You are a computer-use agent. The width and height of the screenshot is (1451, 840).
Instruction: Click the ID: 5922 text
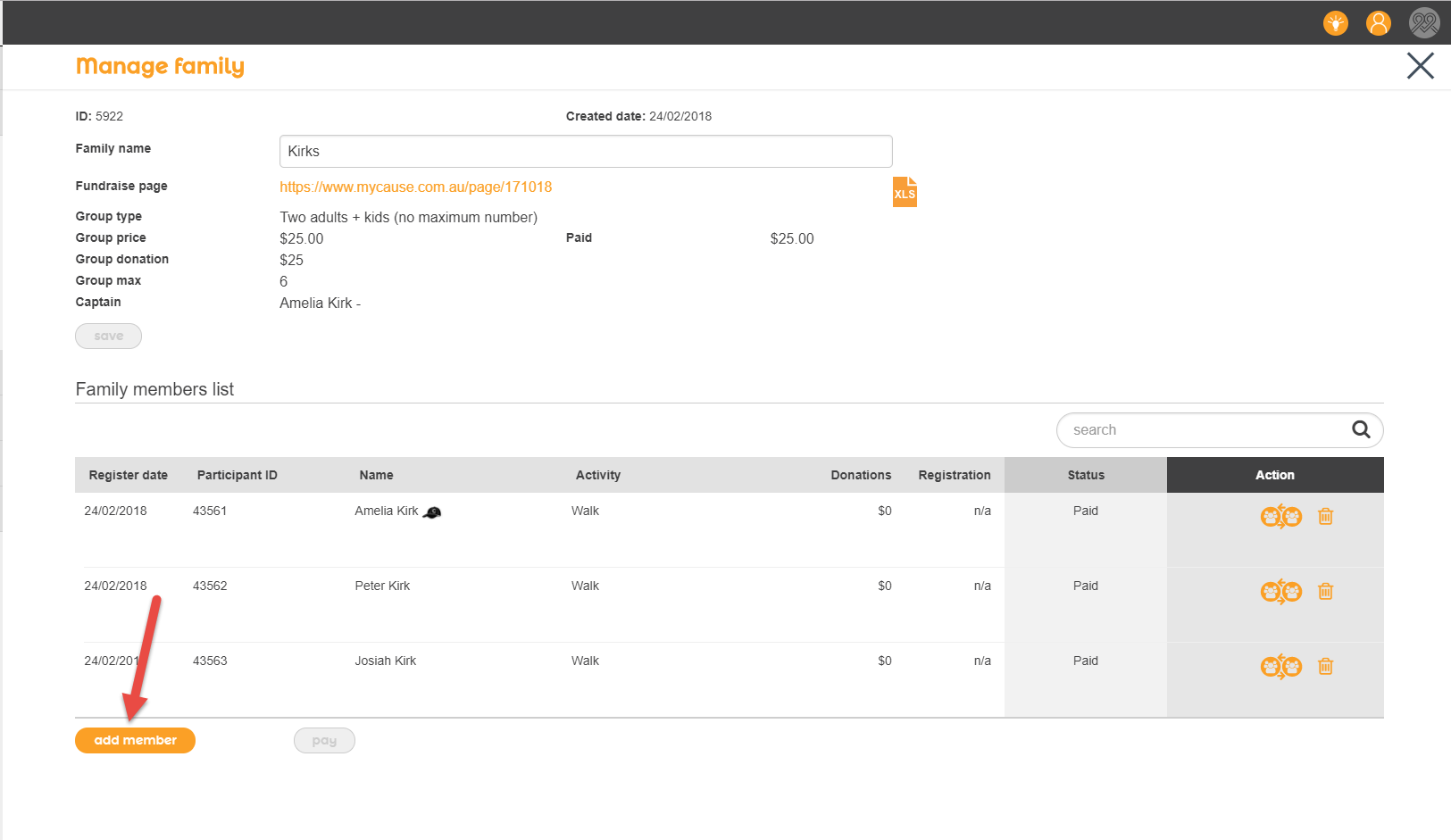99,116
